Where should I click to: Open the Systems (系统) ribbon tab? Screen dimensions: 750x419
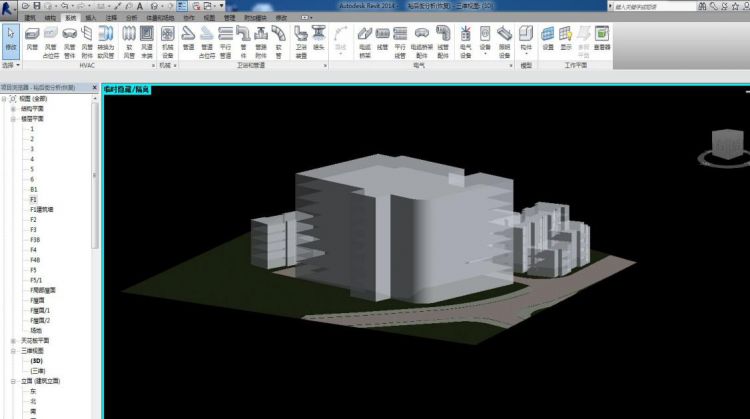click(x=70, y=18)
